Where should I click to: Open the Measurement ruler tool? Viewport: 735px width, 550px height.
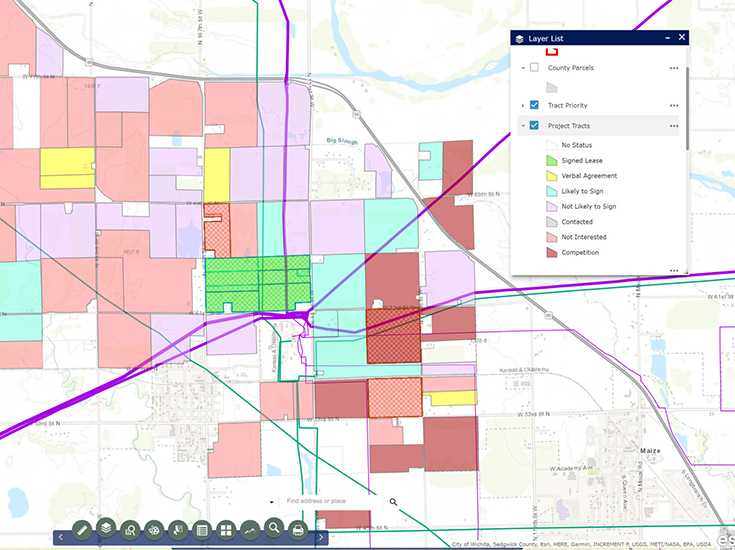click(82, 530)
